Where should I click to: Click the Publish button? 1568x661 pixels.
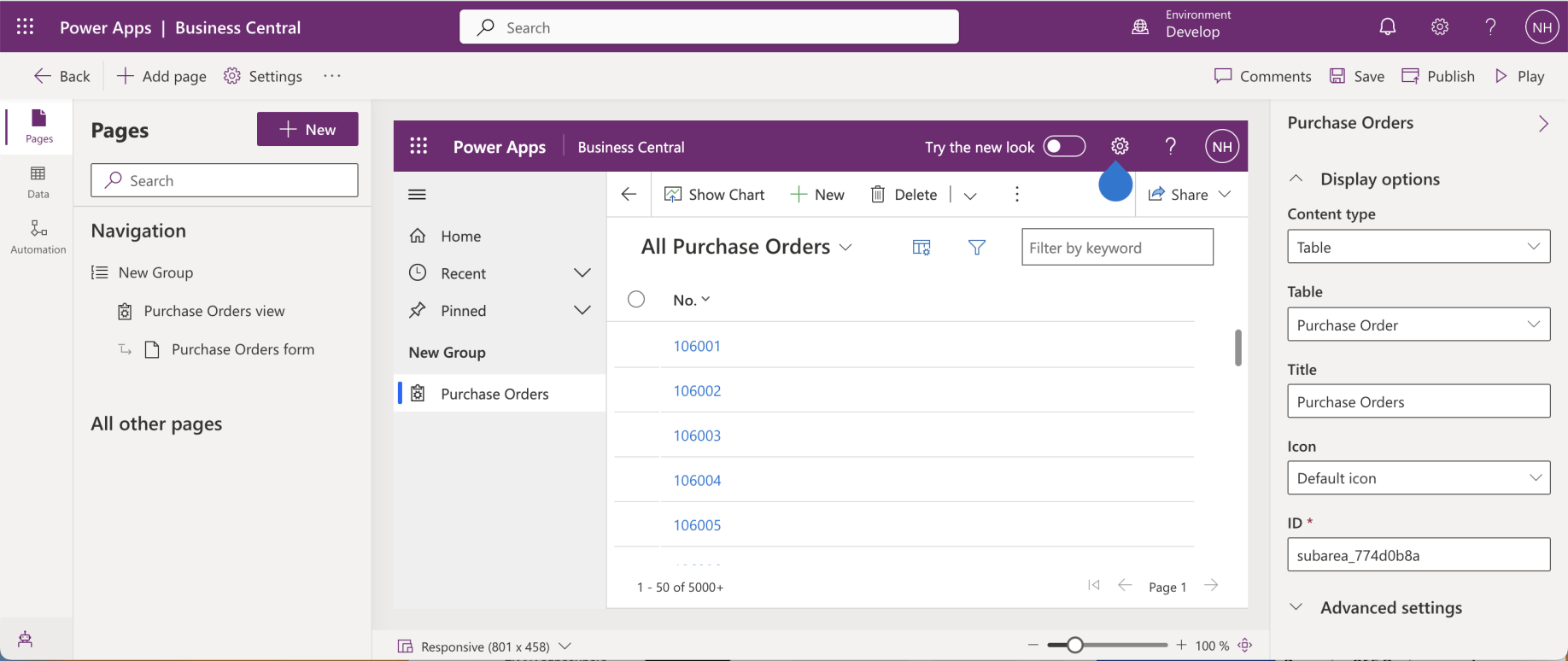(1438, 76)
